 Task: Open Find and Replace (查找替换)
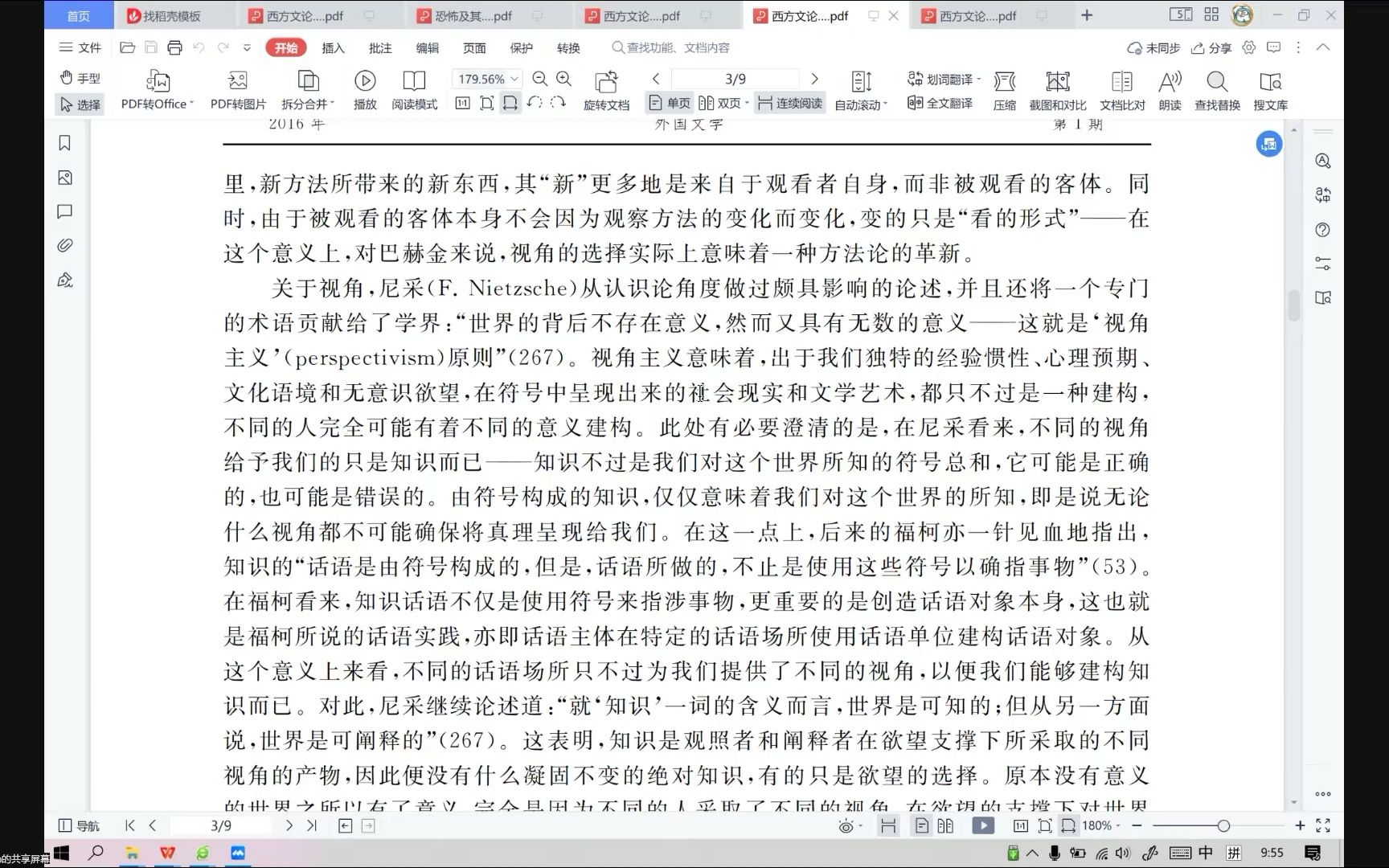[x=1217, y=90]
